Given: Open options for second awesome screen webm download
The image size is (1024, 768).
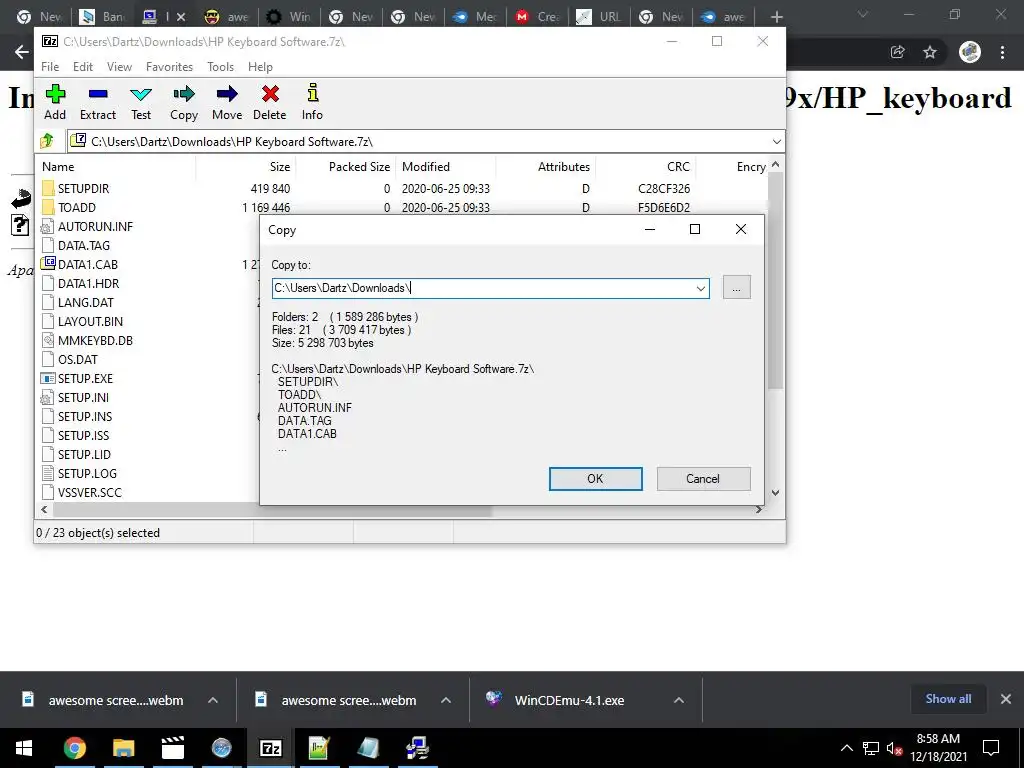Looking at the screenshot, I should [446, 700].
